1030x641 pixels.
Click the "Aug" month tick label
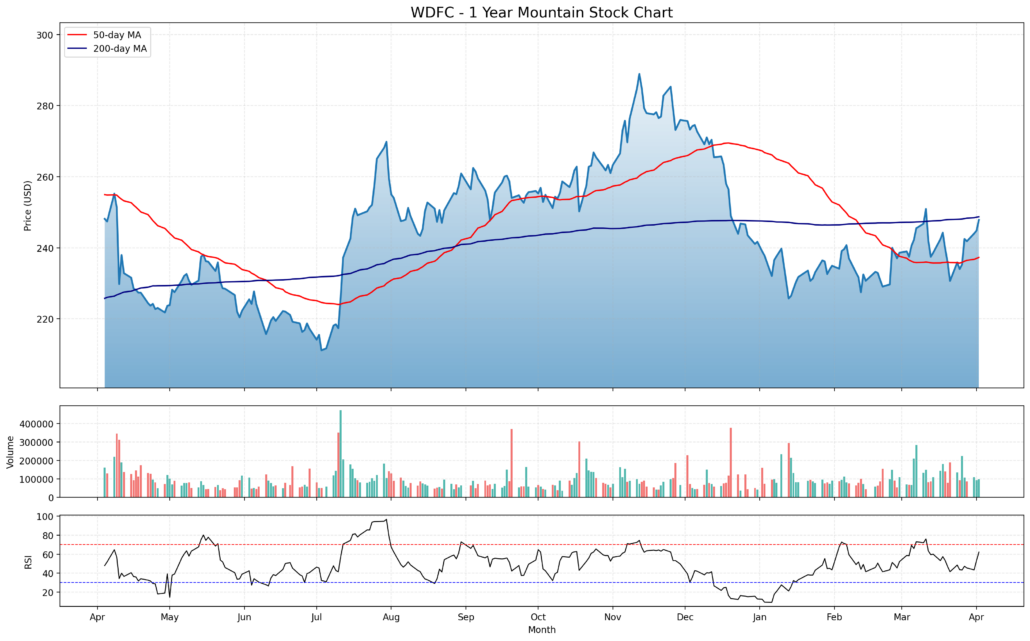coord(391,617)
